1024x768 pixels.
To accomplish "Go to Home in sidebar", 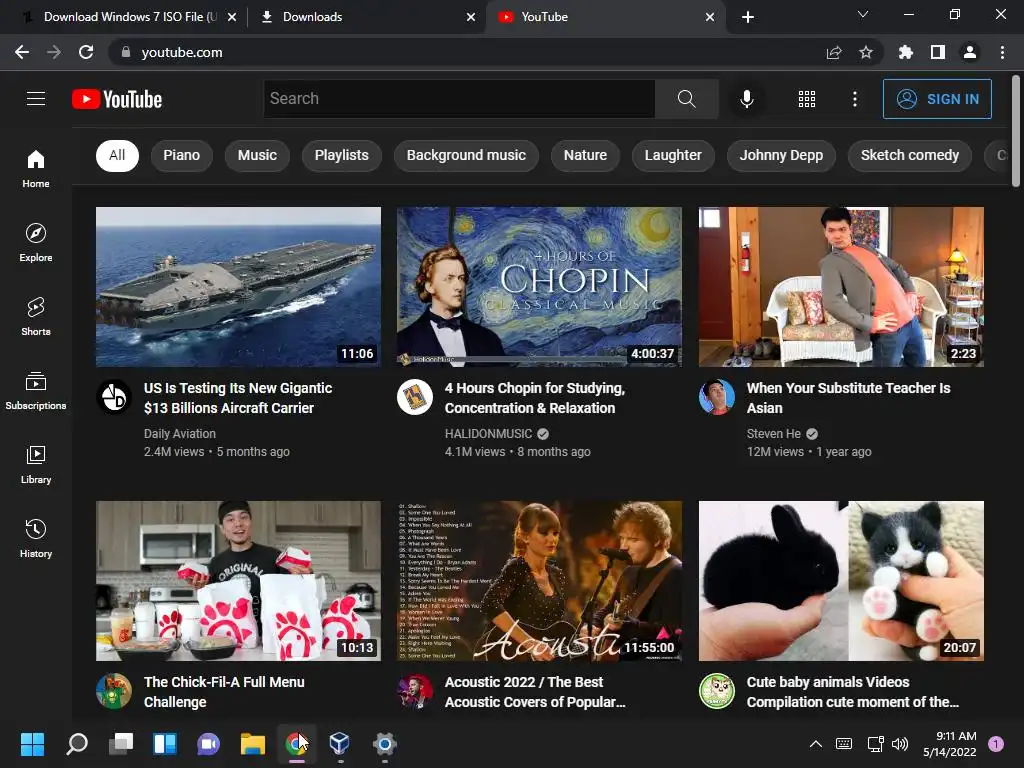I will [x=36, y=168].
